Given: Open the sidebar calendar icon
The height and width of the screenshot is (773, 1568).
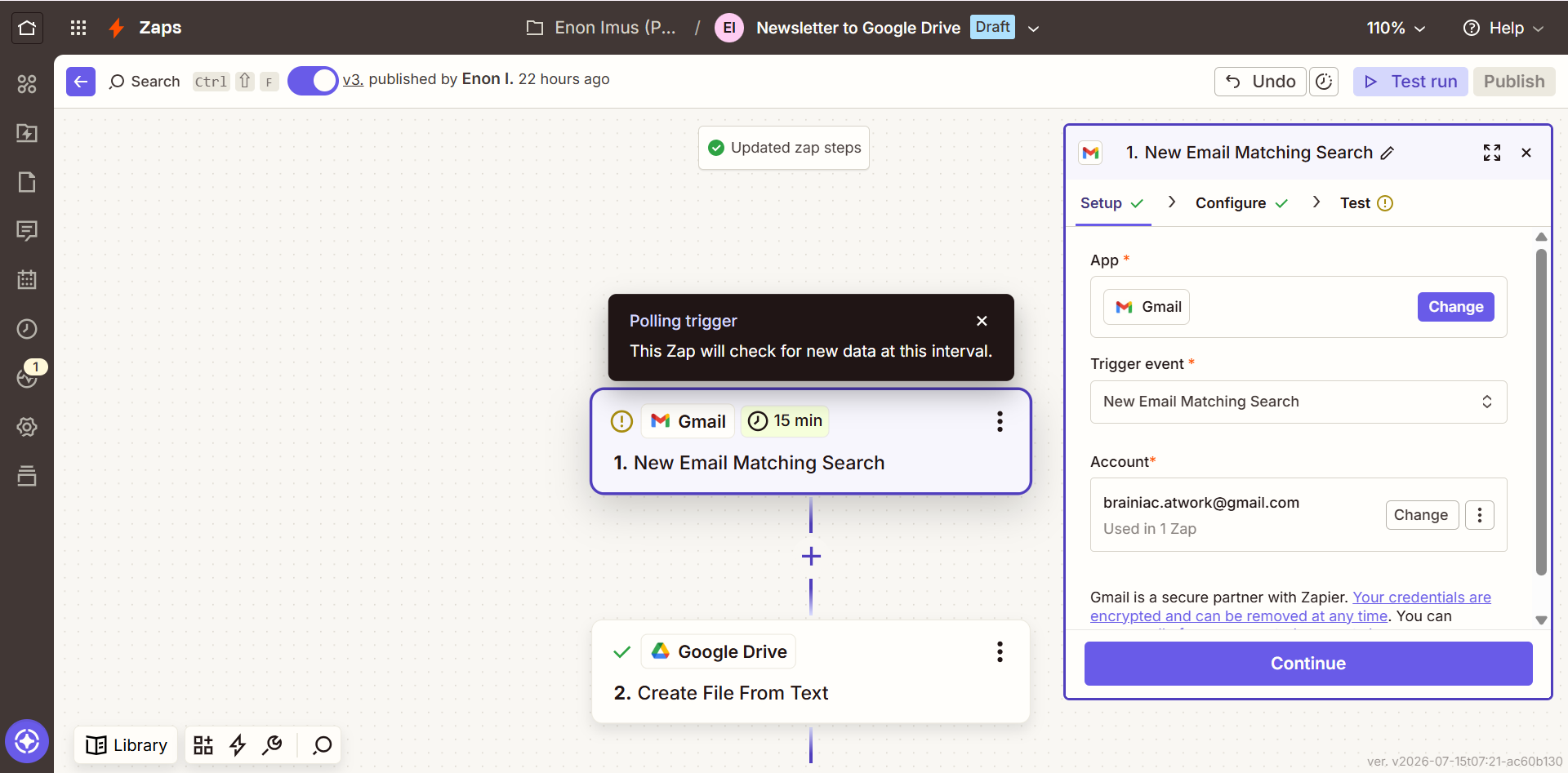Looking at the screenshot, I should [x=27, y=280].
